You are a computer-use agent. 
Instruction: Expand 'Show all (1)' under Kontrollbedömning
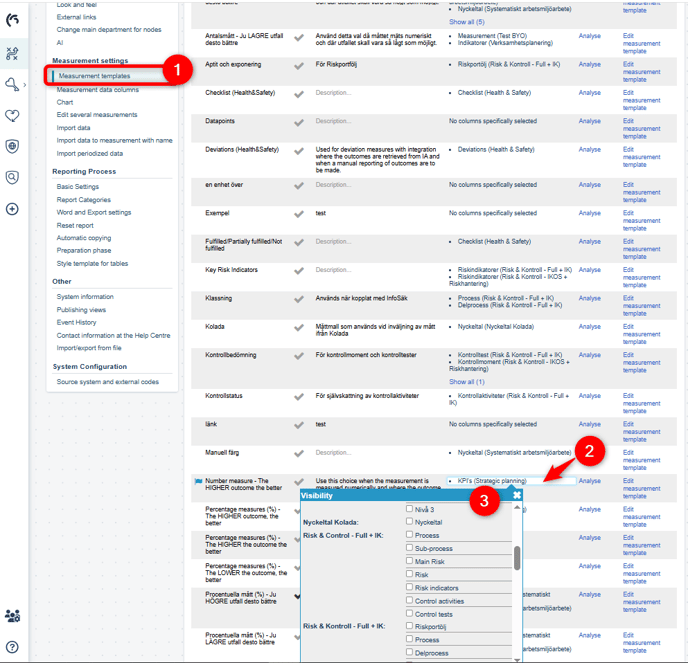(466, 381)
